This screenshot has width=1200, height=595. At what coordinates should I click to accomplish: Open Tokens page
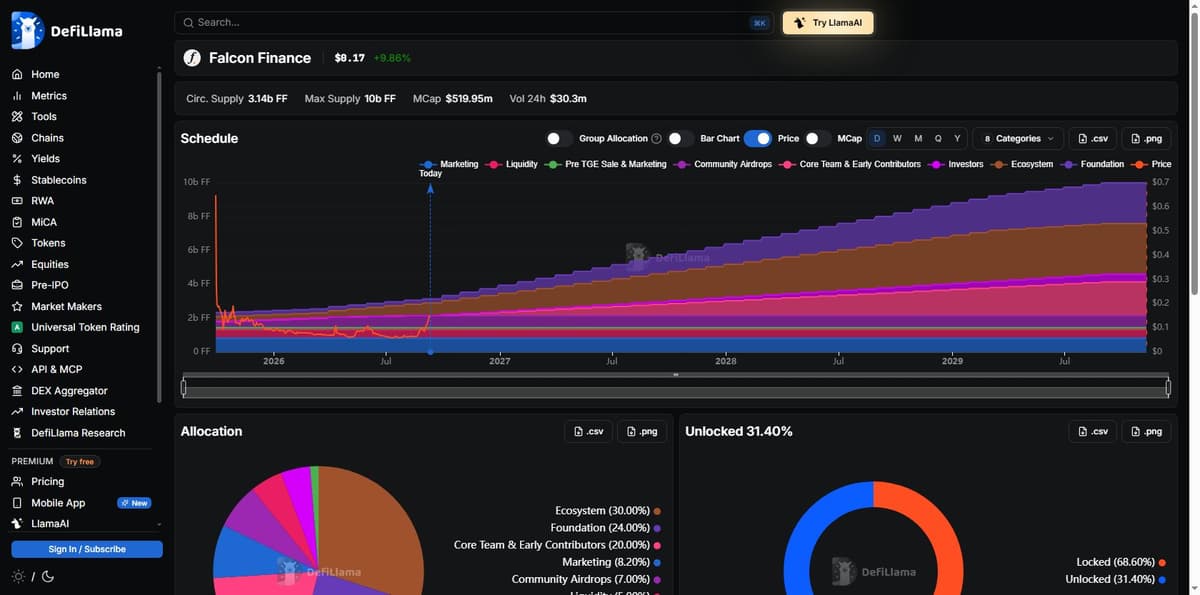[x=48, y=243]
